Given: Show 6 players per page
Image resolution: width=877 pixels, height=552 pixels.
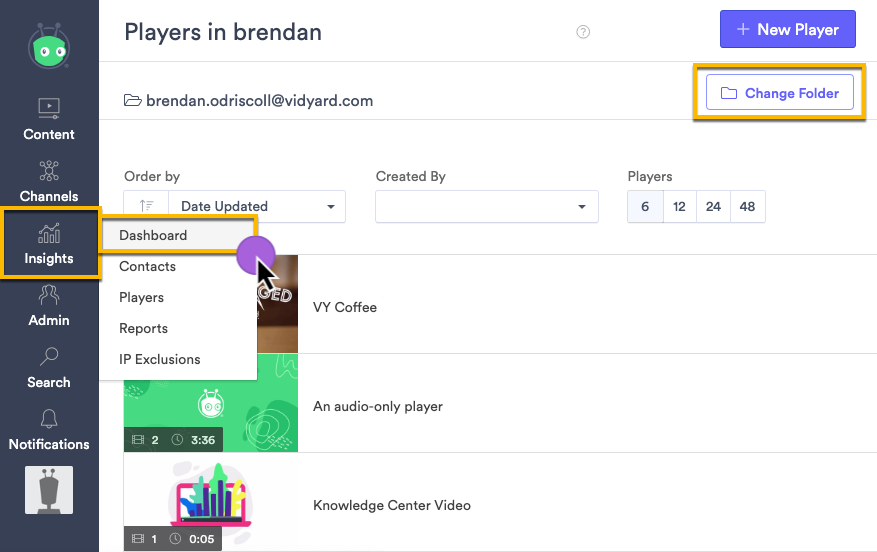Looking at the screenshot, I should pyautogui.click(x=645, y=206).
